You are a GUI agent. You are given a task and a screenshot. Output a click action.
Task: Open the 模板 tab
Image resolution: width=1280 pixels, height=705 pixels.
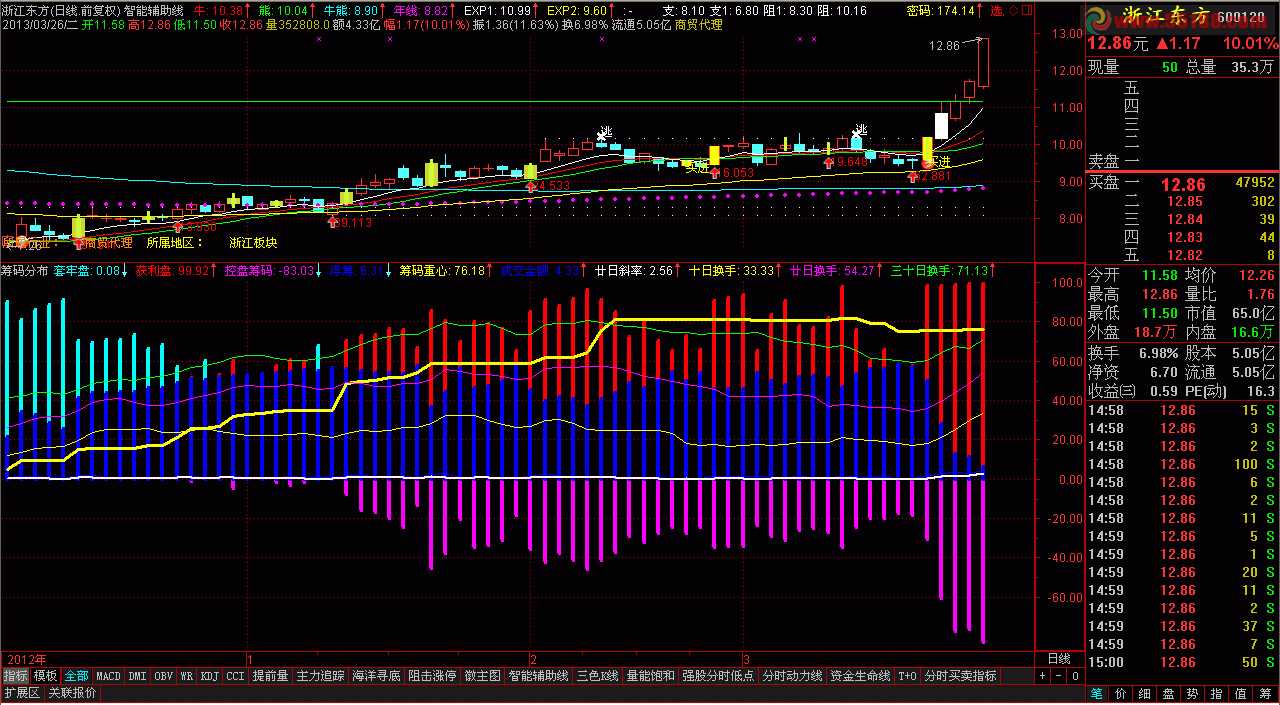coord(46,676)
